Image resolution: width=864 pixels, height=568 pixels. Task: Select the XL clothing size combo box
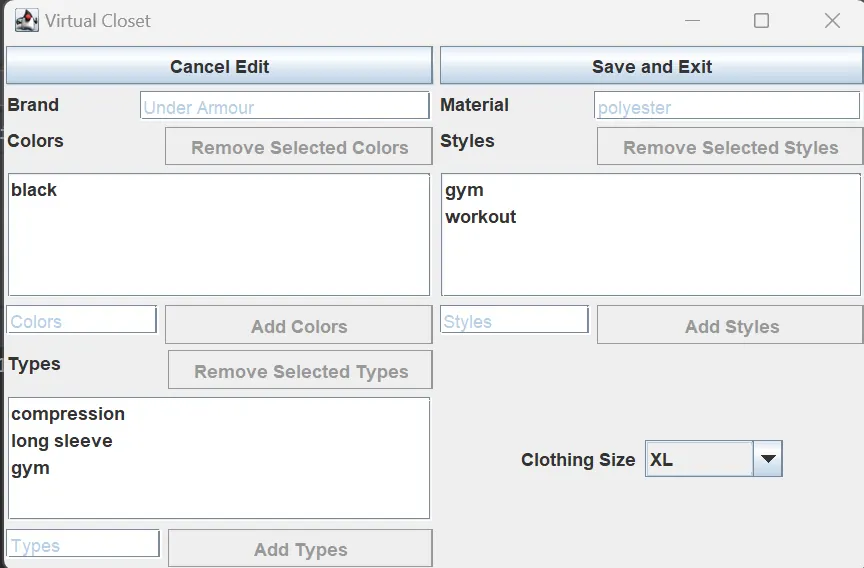[x=714, y=458]
